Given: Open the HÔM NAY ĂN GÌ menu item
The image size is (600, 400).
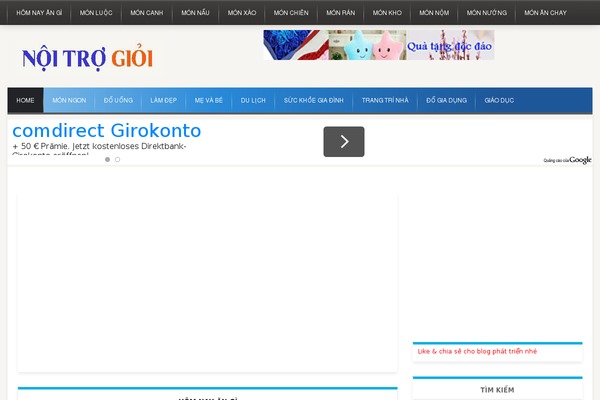Looking at the screenshot, I should pos(39,13).
